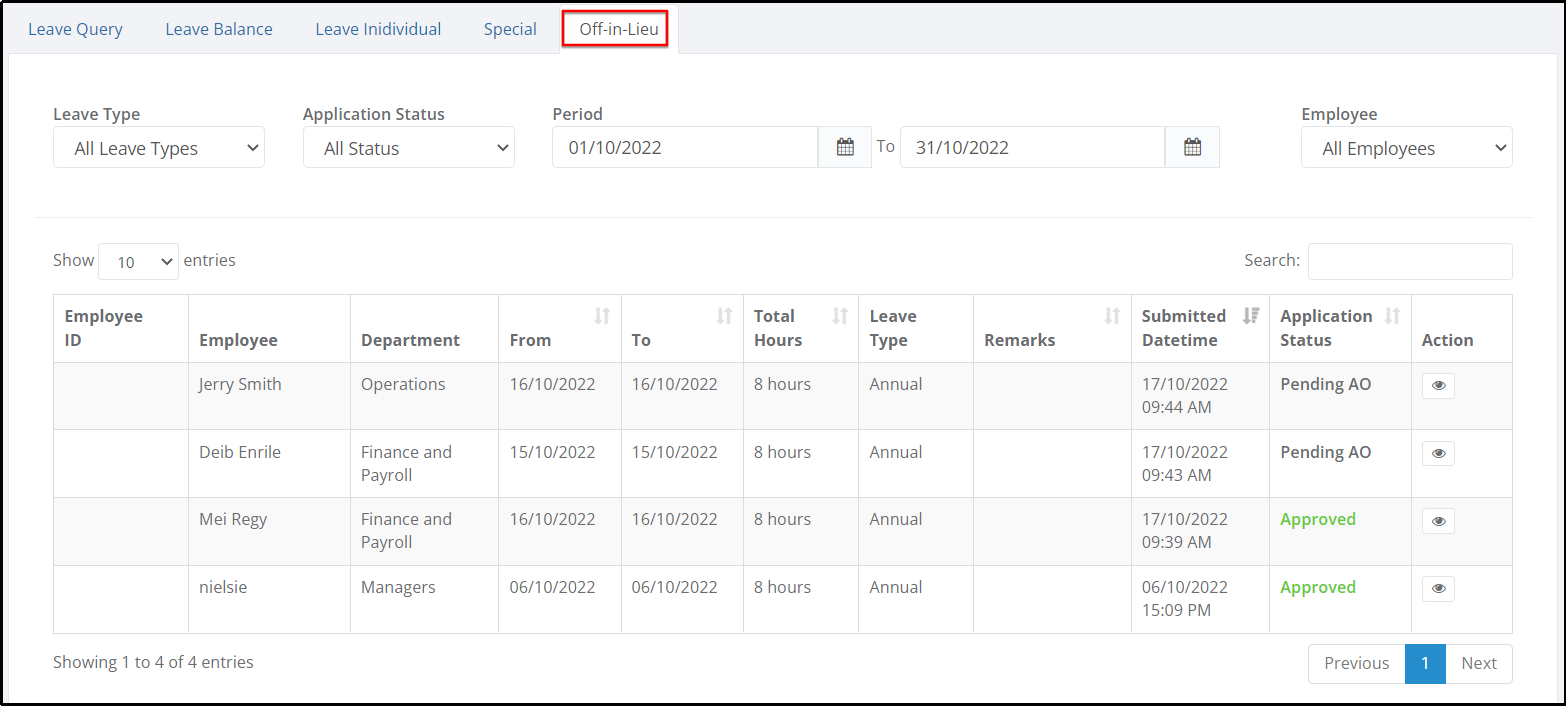Sort table by From column arrows

(x=601, y=316)
